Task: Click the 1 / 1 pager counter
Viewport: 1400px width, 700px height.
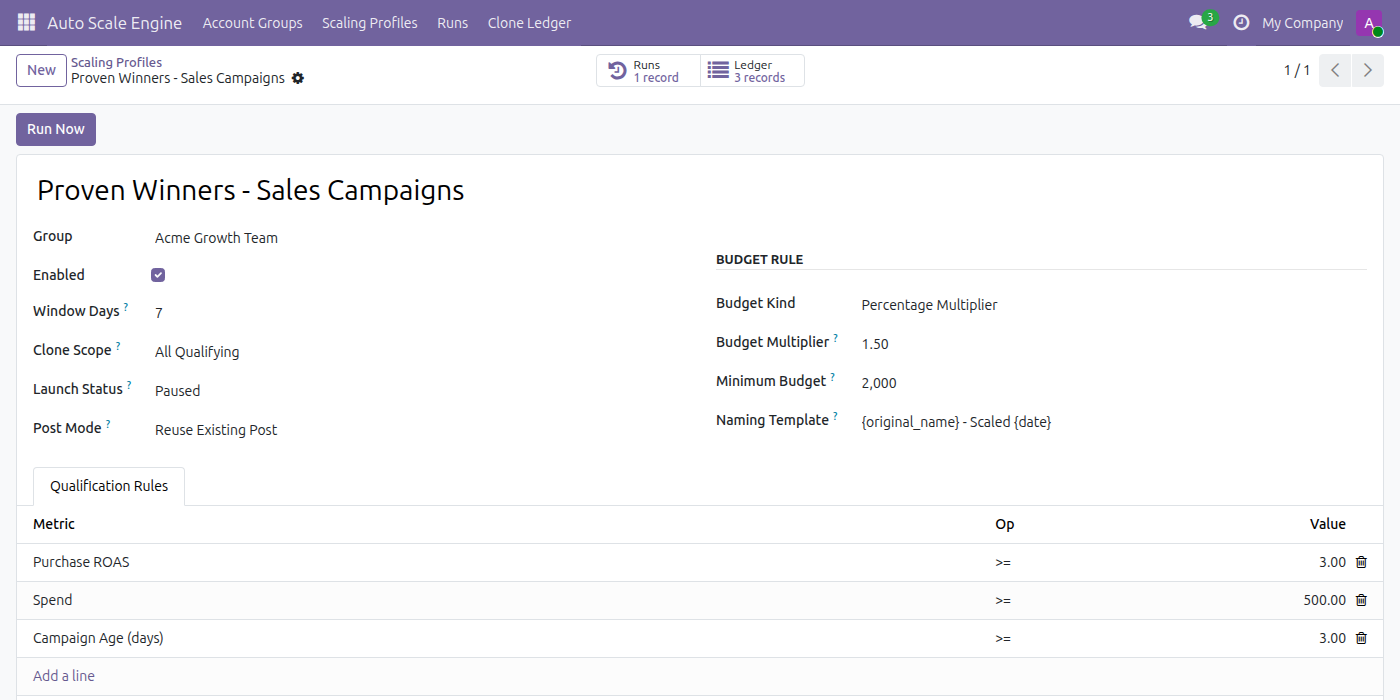Action: [x=1297, y=71]
